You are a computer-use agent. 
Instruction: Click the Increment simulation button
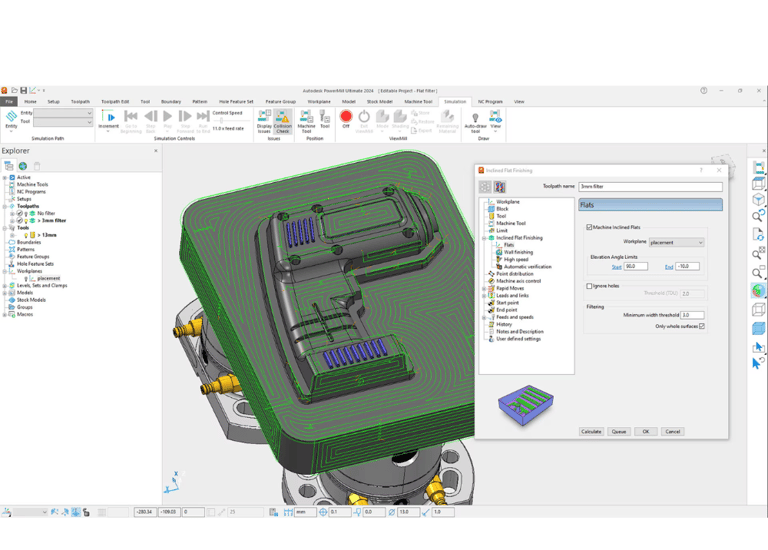coord(108,118)
